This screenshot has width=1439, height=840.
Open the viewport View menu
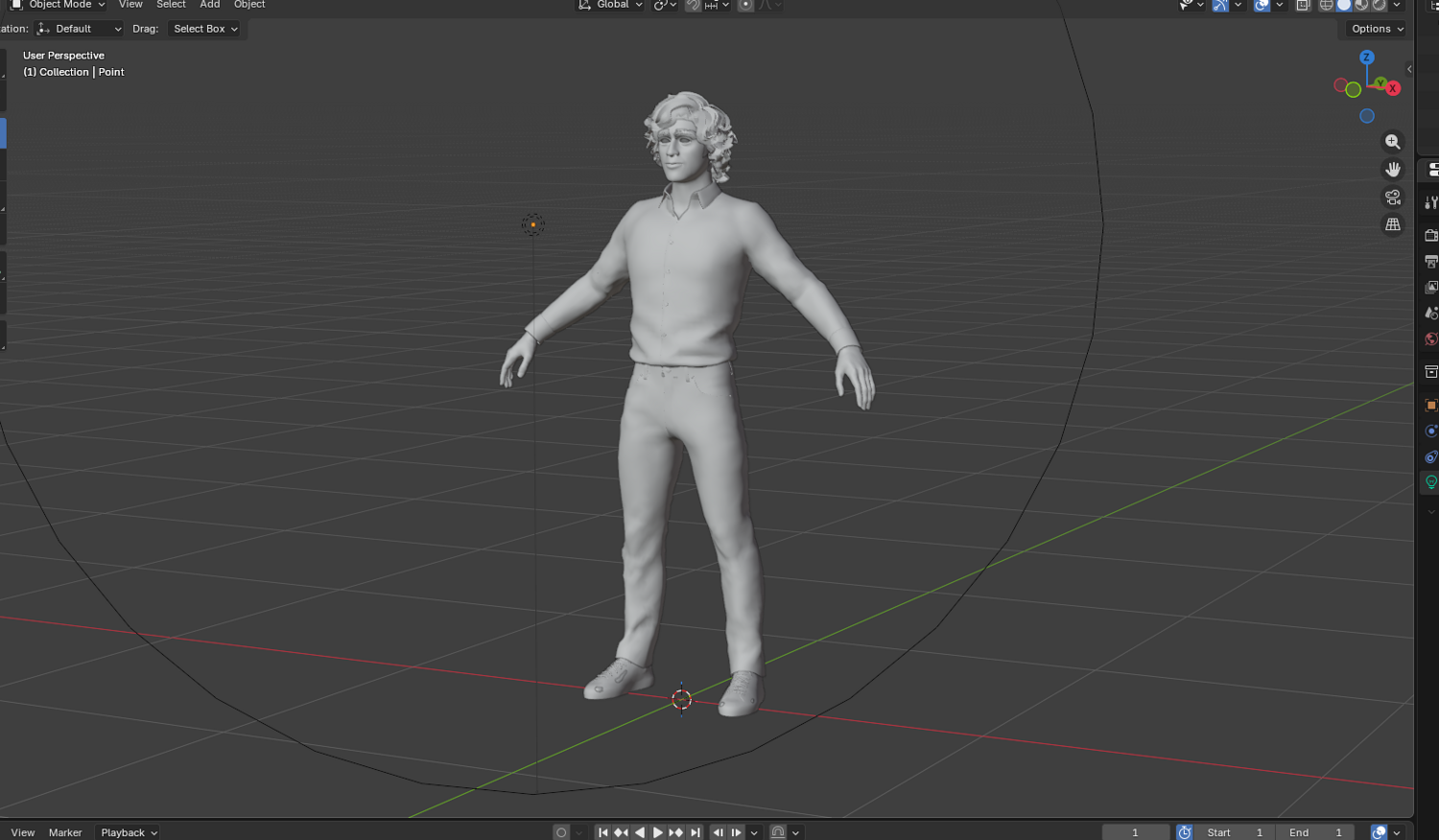[x=130, y=5]
